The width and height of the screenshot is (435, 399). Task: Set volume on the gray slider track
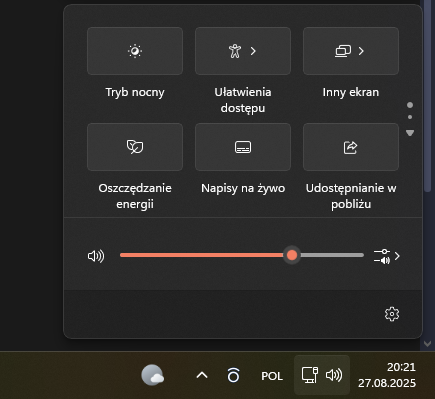pyautogui.click(x=332, y=255)
